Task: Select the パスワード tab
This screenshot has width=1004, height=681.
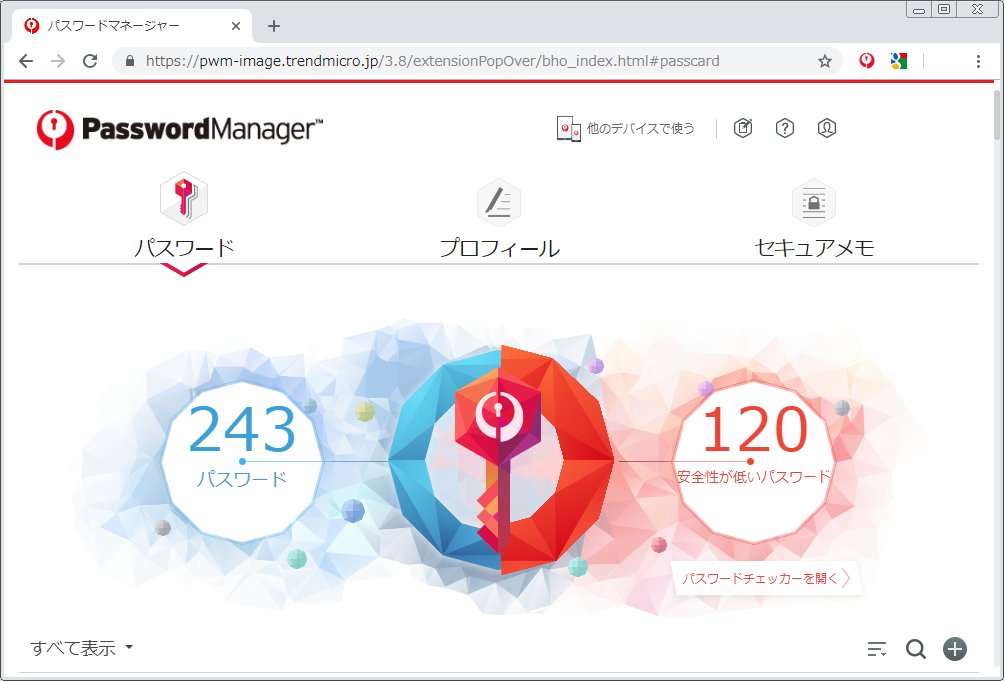Action: click(x=184, y=247)
